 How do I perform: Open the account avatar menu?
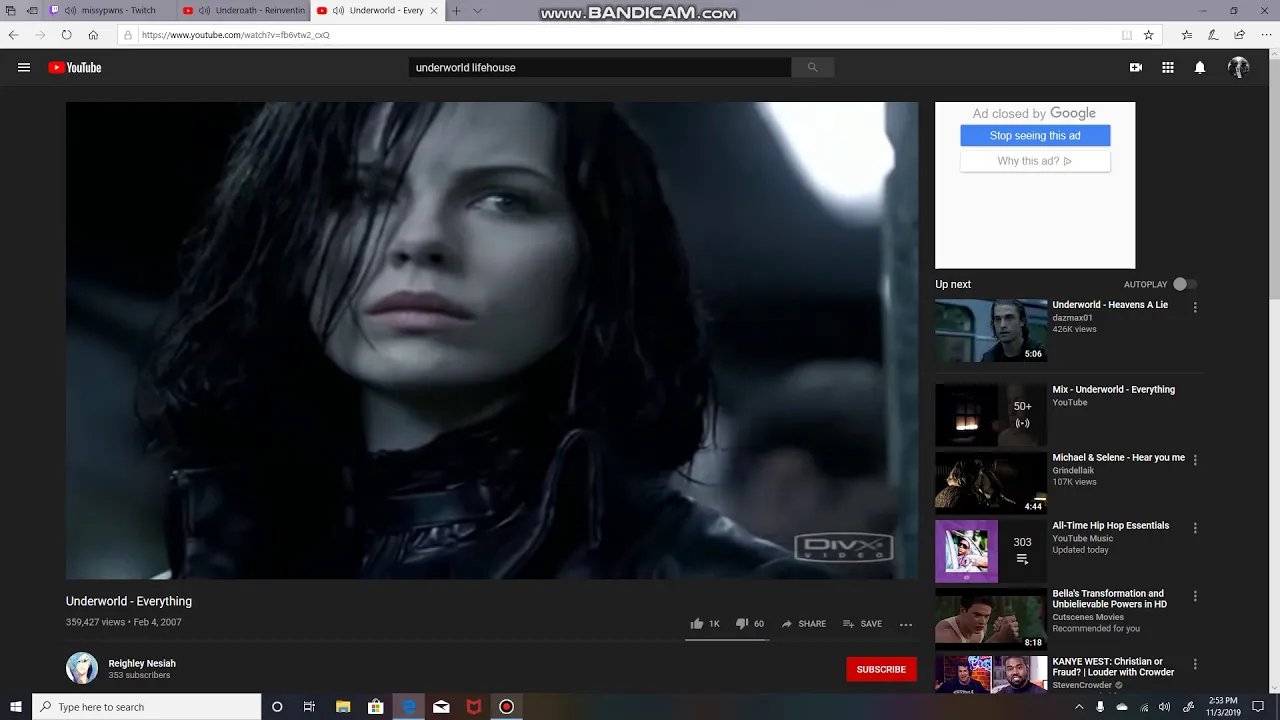1239,68
